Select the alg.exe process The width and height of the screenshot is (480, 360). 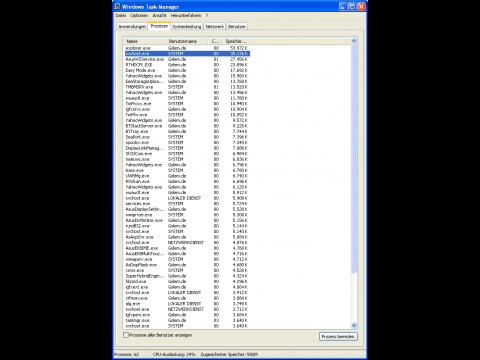187,304
